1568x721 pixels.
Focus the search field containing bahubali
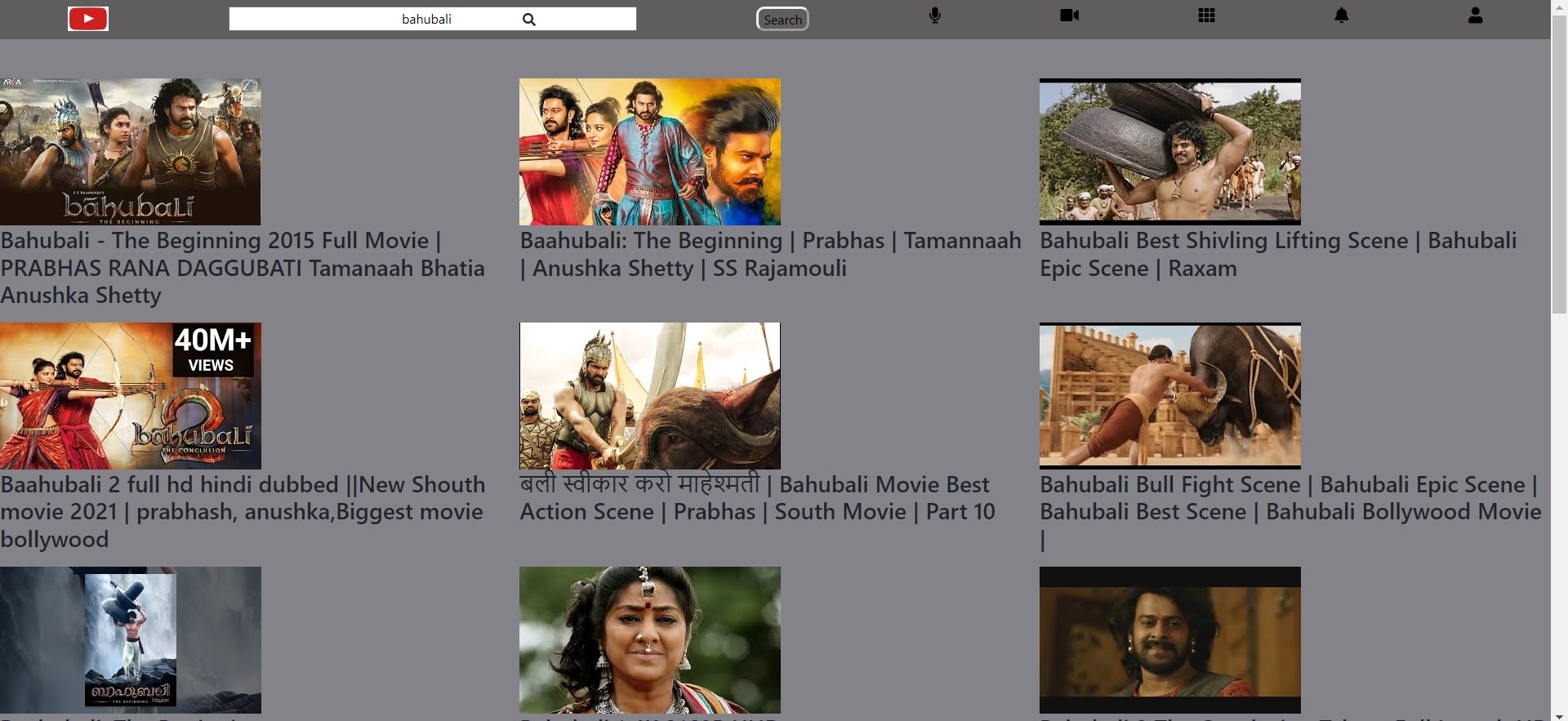tap(432, 19)
